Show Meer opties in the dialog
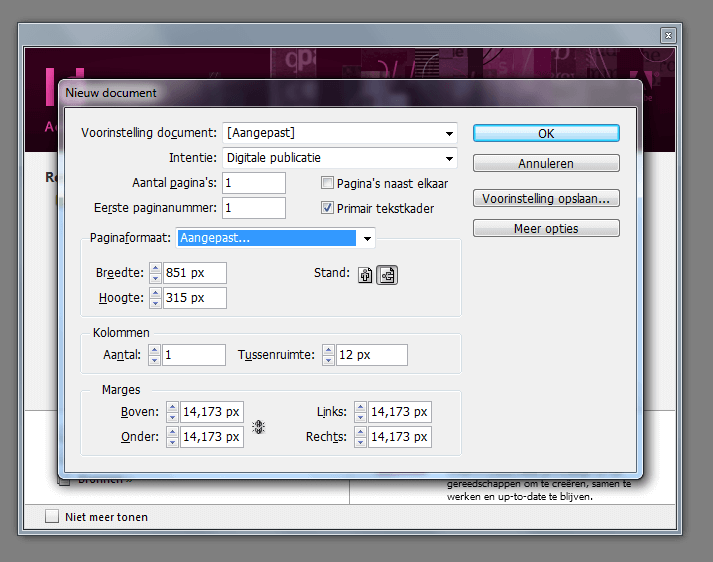This screenshot has width=713, height=562. pyautogui.click(x=546, y=228)
